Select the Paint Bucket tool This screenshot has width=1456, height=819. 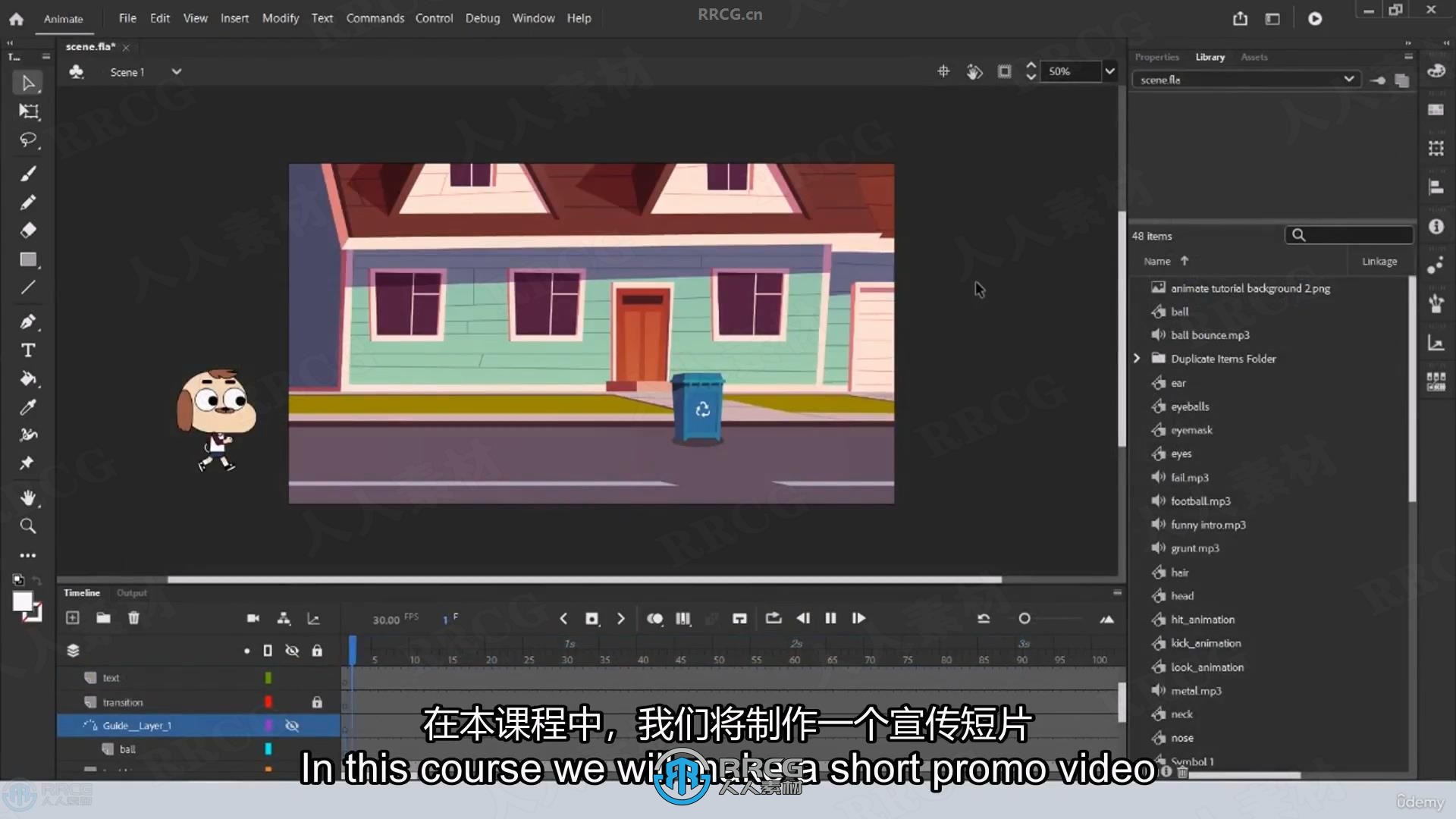point(28,378)
